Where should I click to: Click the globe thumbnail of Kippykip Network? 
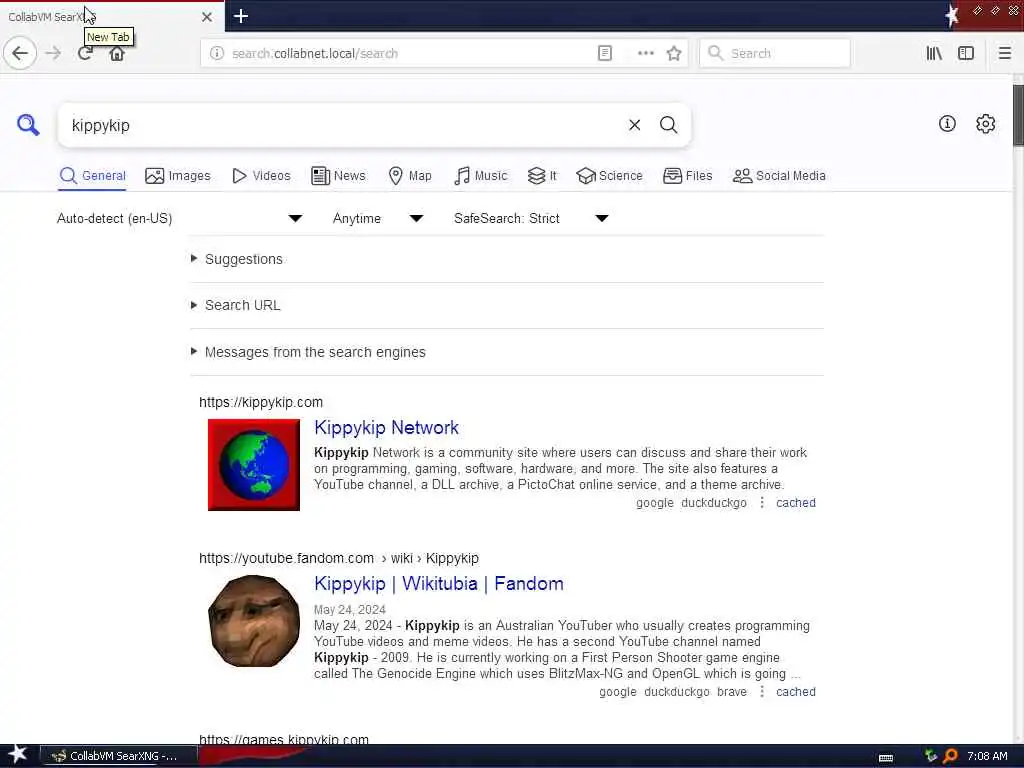coord(253,464)
